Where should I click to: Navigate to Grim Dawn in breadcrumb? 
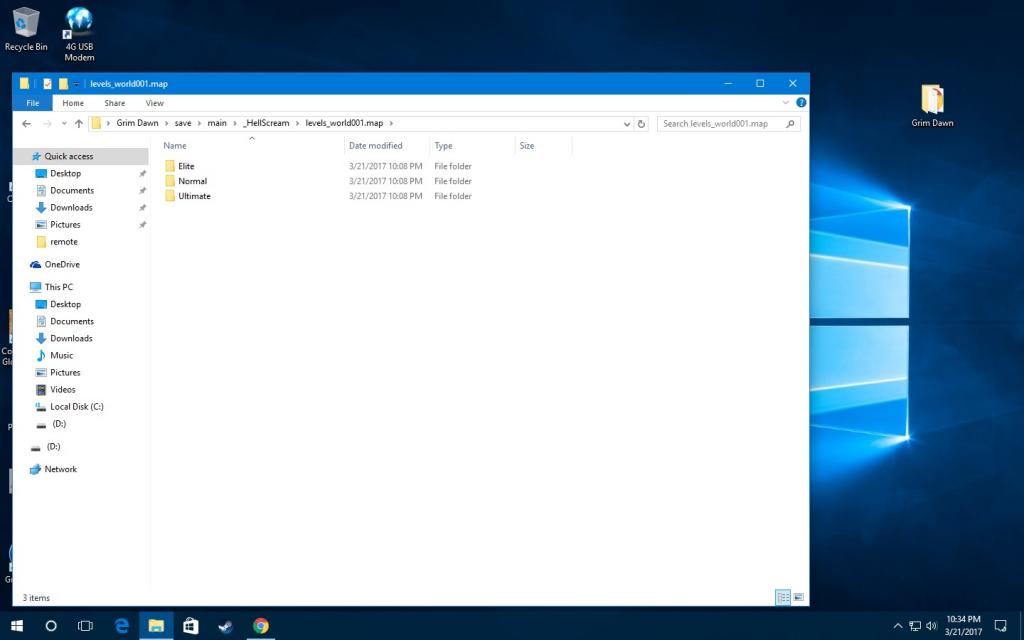pos(137,123)
